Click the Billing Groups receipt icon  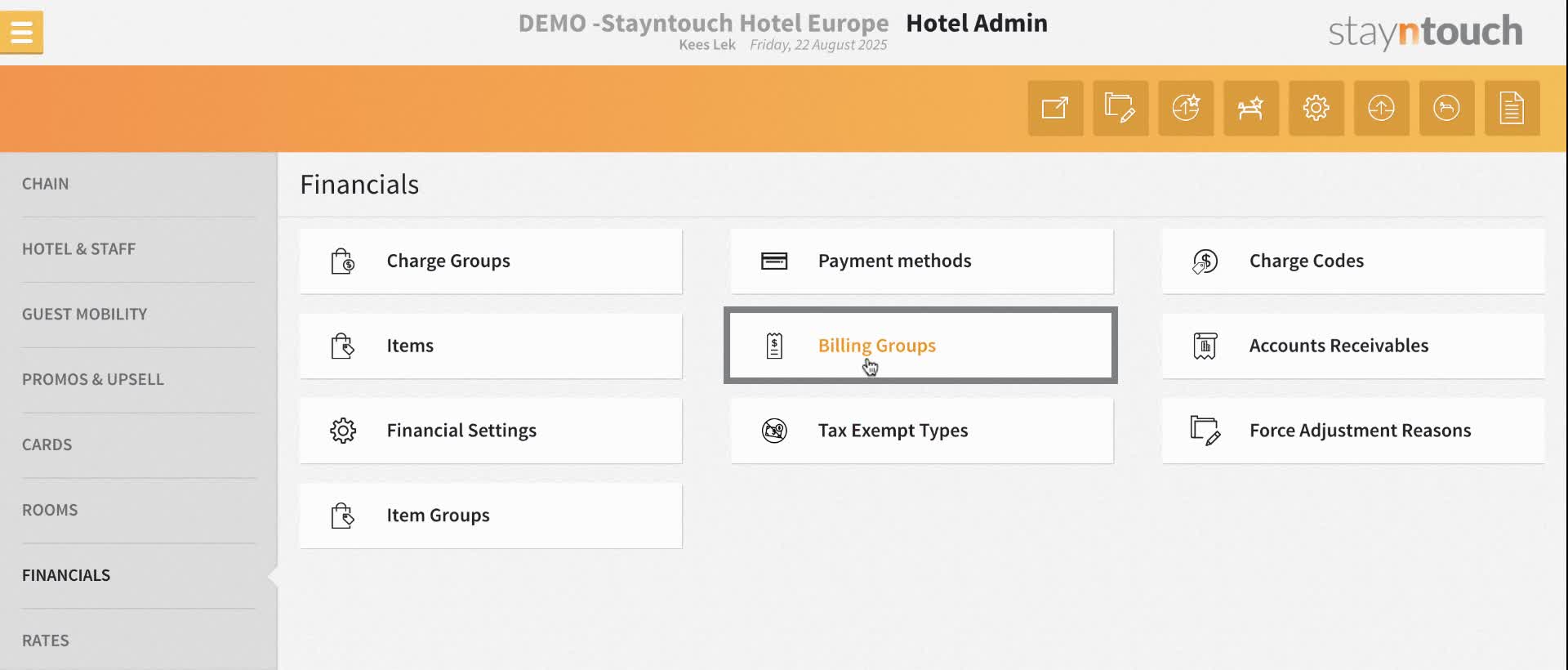[x=774, y=346]
